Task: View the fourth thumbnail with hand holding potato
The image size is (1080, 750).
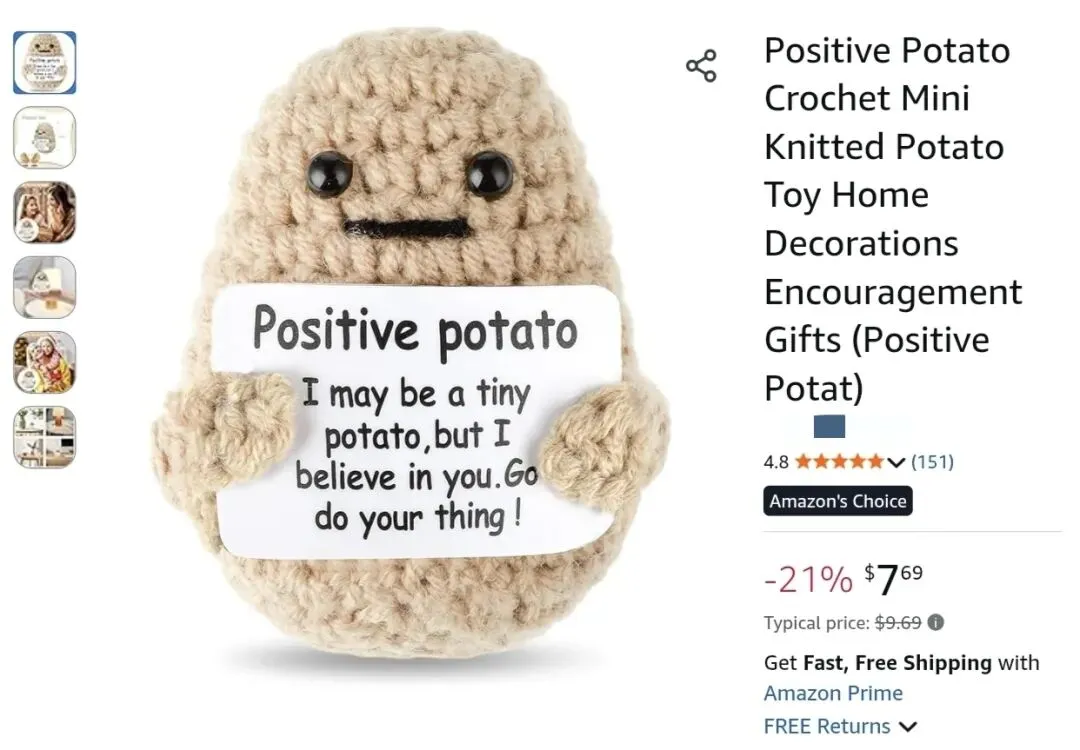Action: (45, 287)
